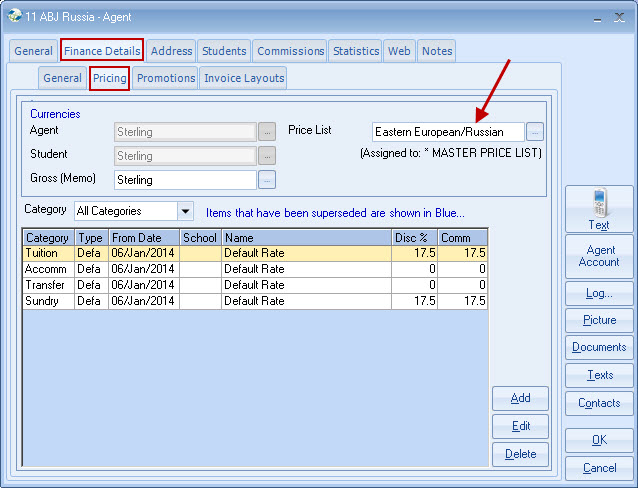Select the Invoice Layouts sub-tab
This screenshot has width=638, height=488.
244,78
